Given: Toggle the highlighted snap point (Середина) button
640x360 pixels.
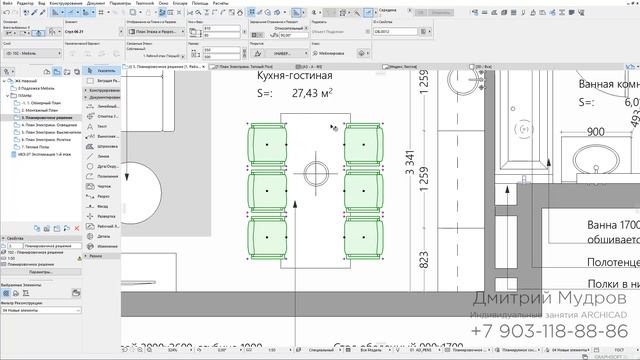Looking at the screenshot, I should (368, 13).
